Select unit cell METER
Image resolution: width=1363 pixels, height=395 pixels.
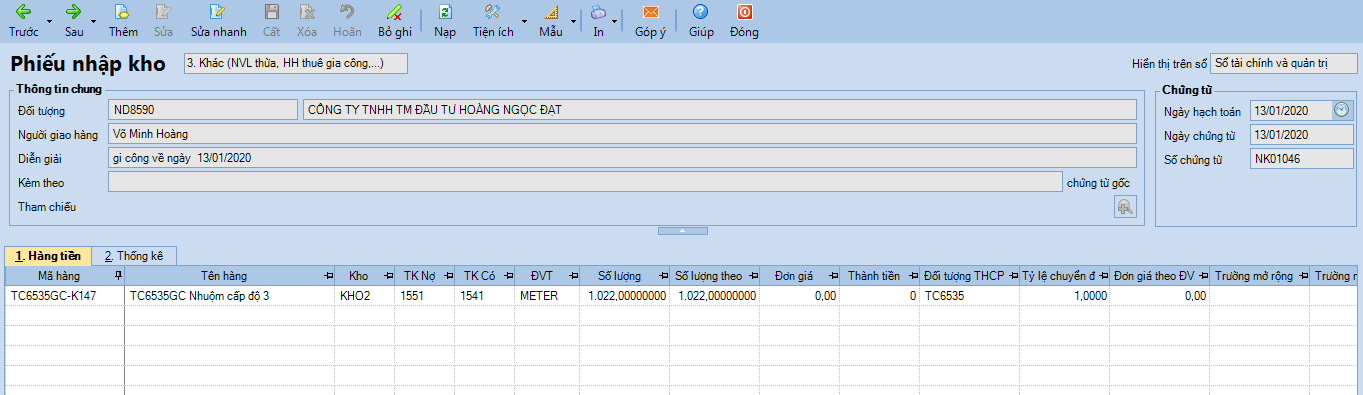546,296
